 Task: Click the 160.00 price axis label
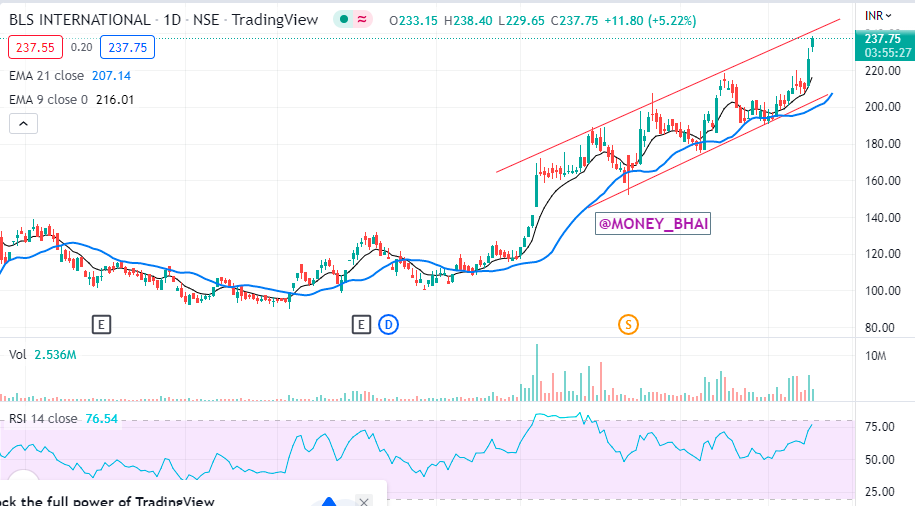[882, 181]
